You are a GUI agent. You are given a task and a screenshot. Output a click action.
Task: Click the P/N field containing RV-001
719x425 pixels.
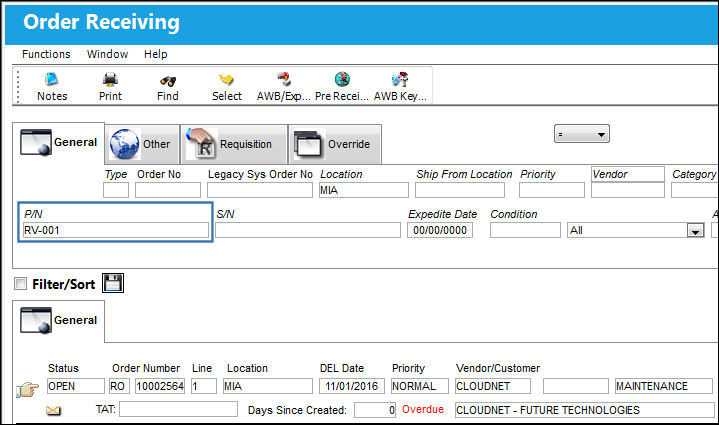pyautogui.click(x=116, y=230)
